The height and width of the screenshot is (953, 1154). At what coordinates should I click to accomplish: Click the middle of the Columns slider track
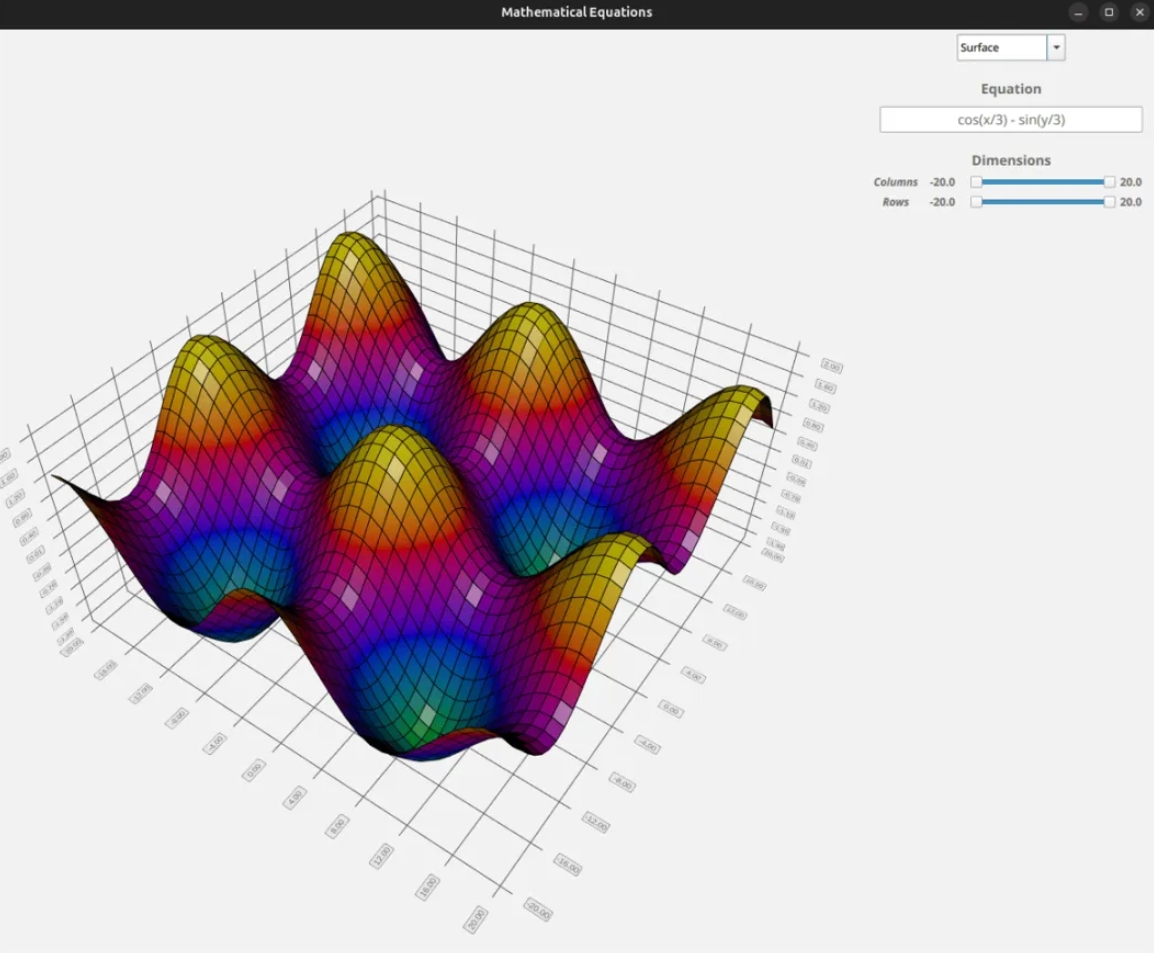[x=1043, y=182]
